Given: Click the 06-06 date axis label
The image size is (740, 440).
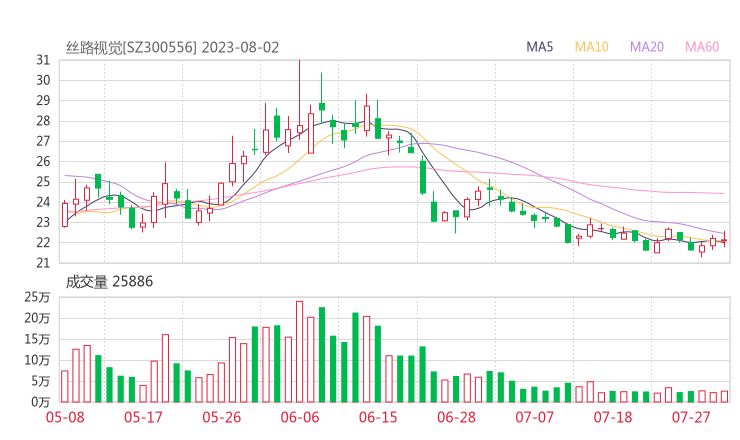Looking at the screenshot, I should click(300, 417).
